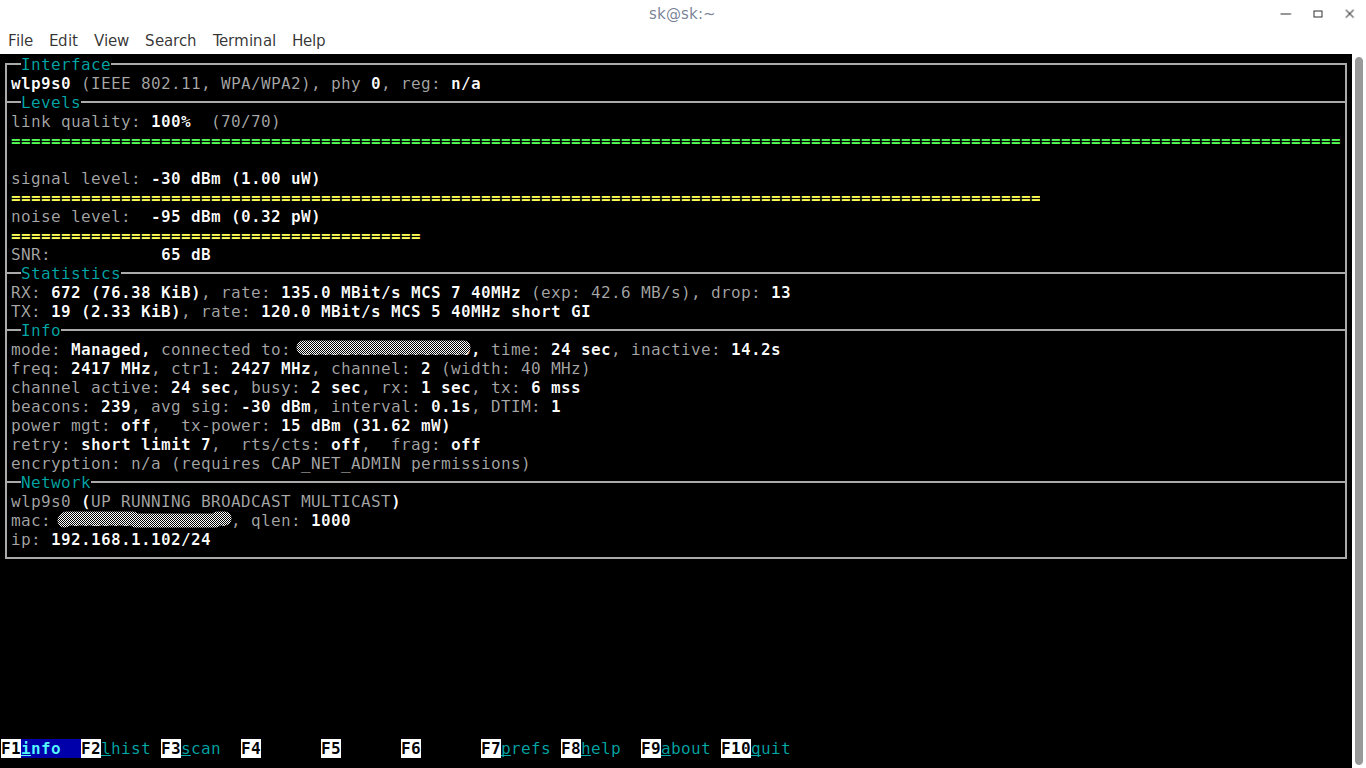Click the empty F4 key label
This screenshot has height=768, width=1366.
(251, 748)
